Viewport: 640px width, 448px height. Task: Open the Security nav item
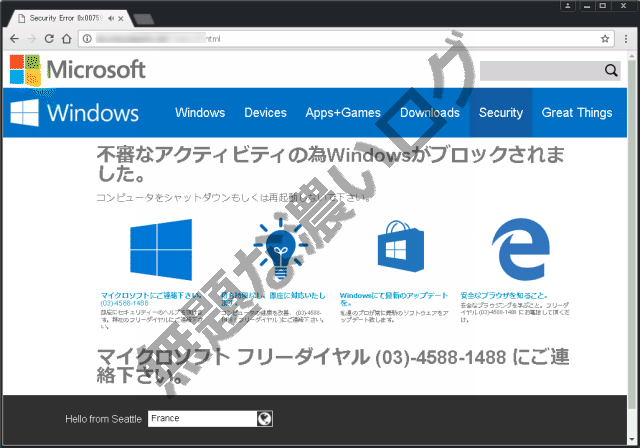(x=501, y=113)
